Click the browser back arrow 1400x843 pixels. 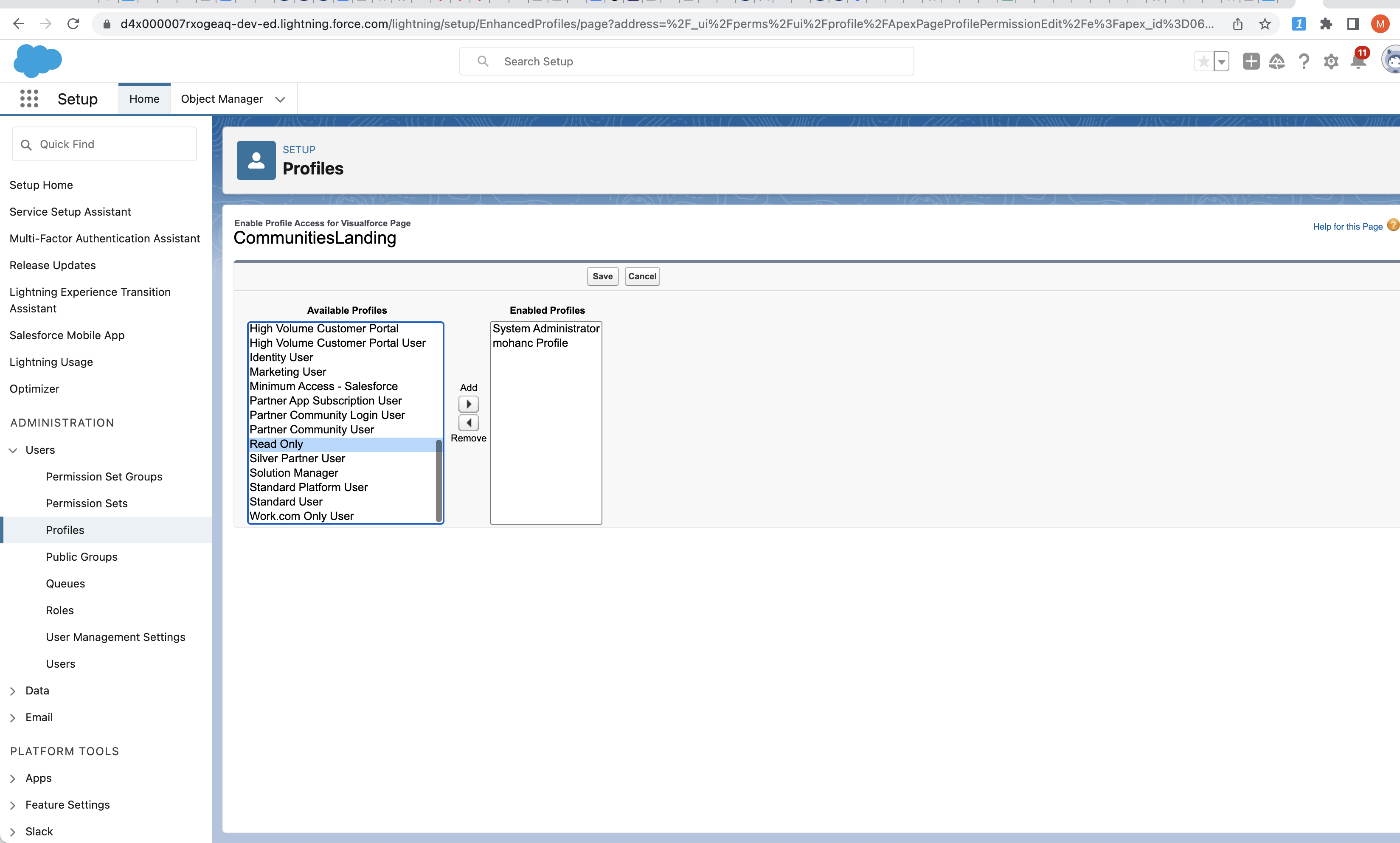[x=19, y=24]
